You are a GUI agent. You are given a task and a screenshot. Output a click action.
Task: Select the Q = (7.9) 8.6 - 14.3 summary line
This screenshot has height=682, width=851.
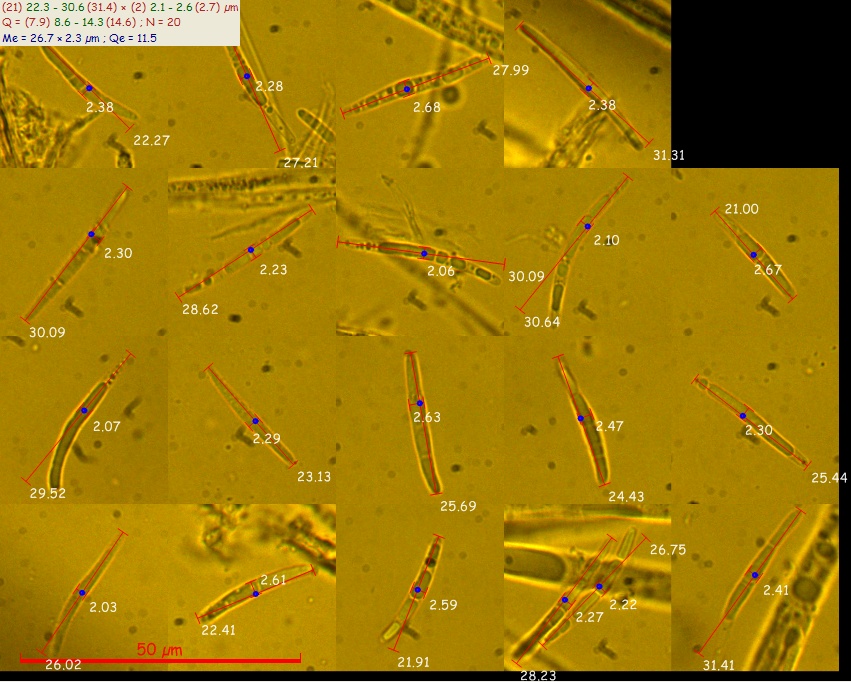click(x=91, y=23)
